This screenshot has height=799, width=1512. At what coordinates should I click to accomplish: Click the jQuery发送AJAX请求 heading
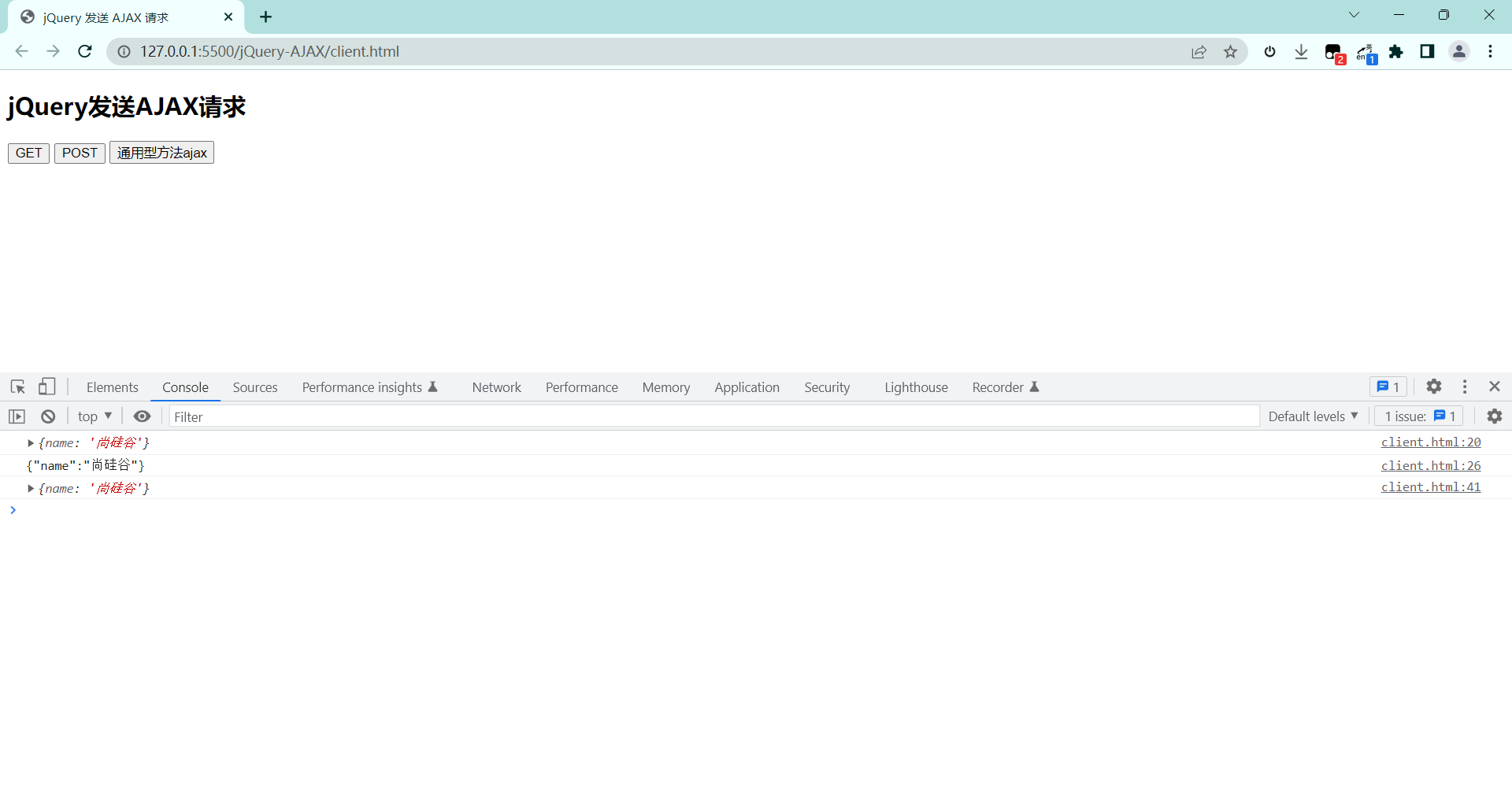click(x=126, y=107)
